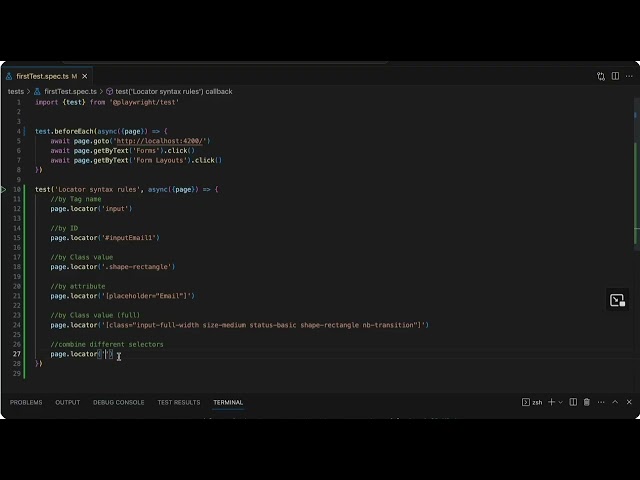The width and height of the screenshot is (640, 480).
Task: Click the '//by ID' comment line
Action: (64, 228)
